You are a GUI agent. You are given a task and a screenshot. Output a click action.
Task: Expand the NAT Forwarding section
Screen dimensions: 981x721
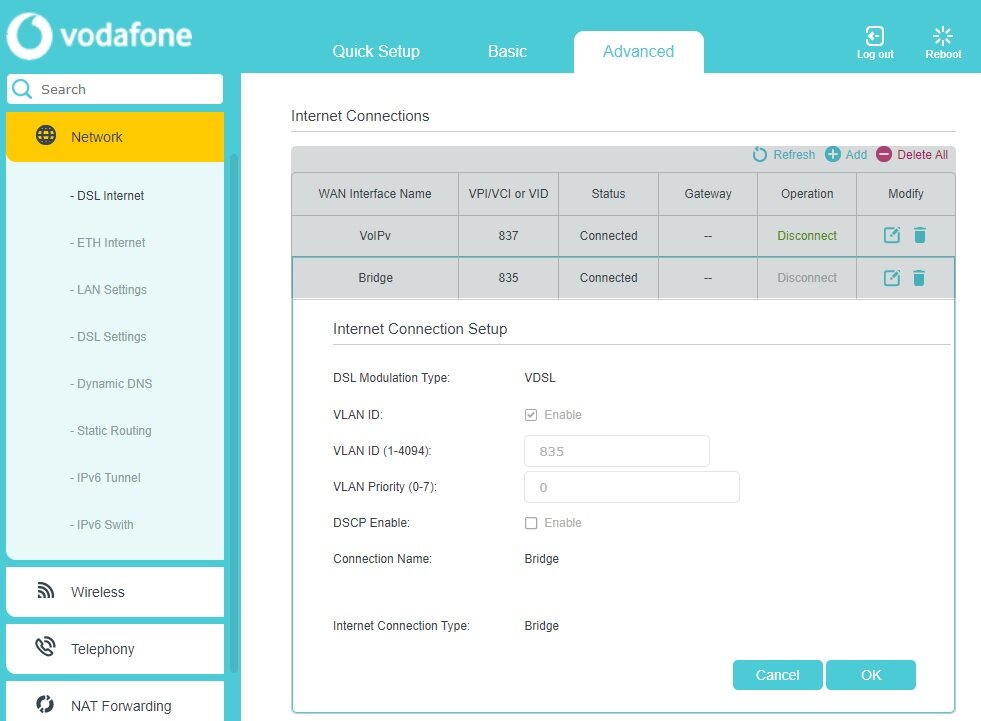click(x=115, y=702)
